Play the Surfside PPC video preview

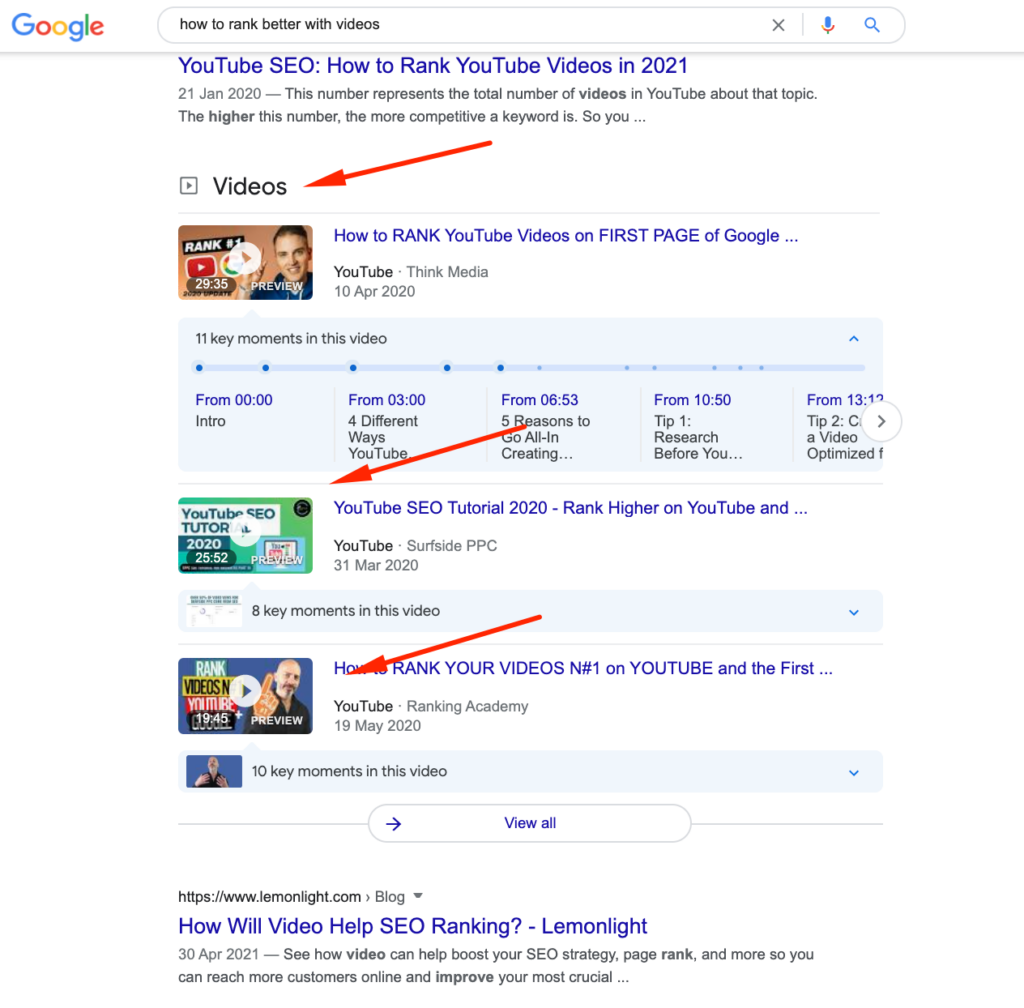245,535
